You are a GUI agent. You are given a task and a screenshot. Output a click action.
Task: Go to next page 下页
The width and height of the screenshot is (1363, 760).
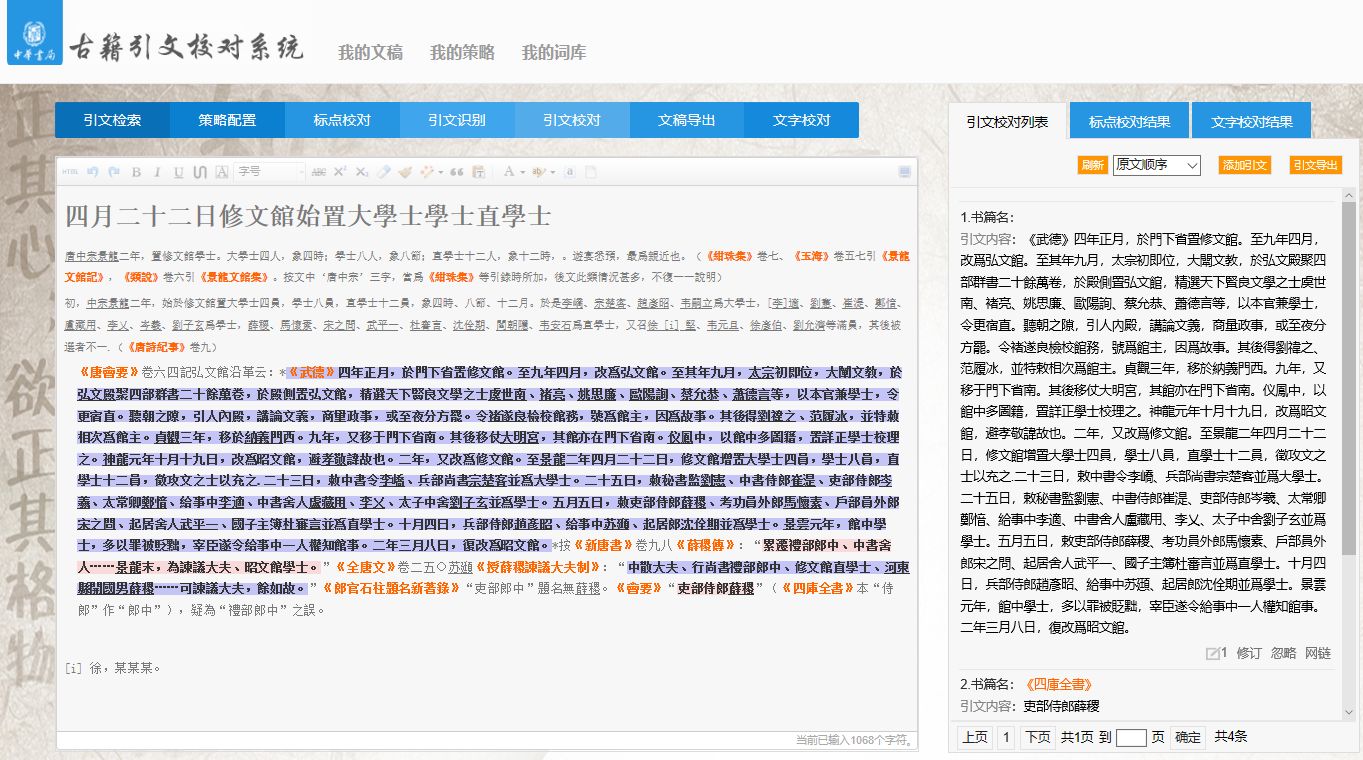(x=1039, y=737)
